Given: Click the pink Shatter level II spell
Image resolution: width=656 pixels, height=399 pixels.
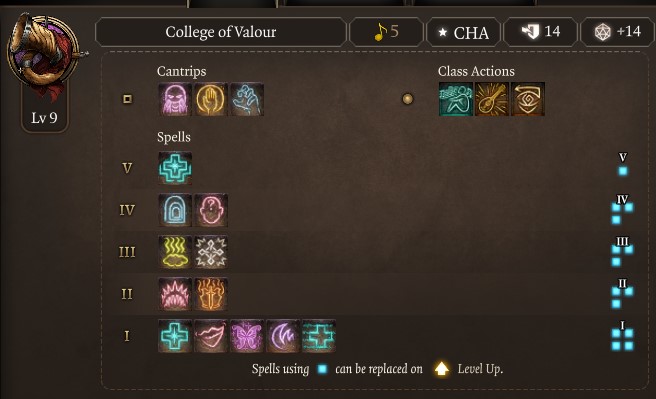Looking at the screenshot, I should (175, 294).
